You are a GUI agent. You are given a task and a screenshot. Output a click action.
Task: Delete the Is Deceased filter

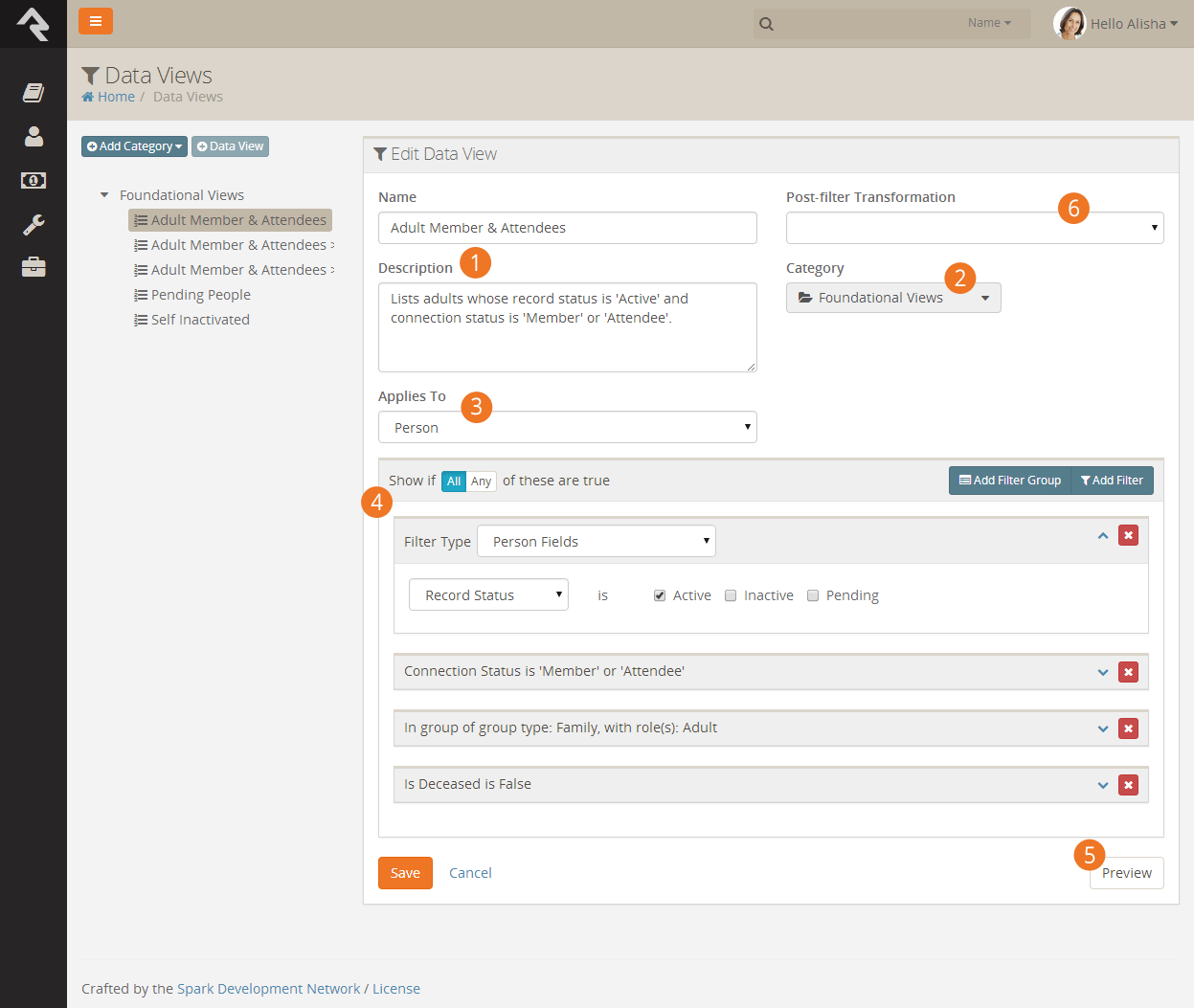(1129, 785)
